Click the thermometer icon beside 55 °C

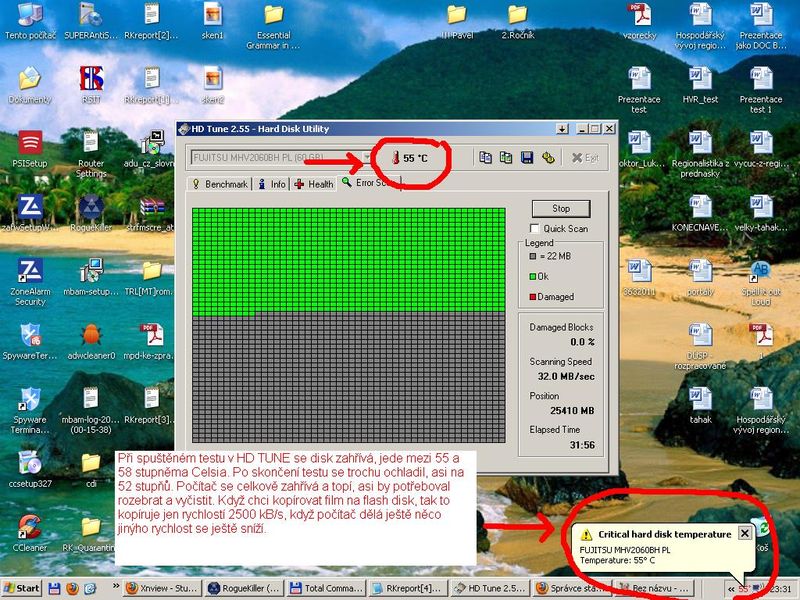395,158
